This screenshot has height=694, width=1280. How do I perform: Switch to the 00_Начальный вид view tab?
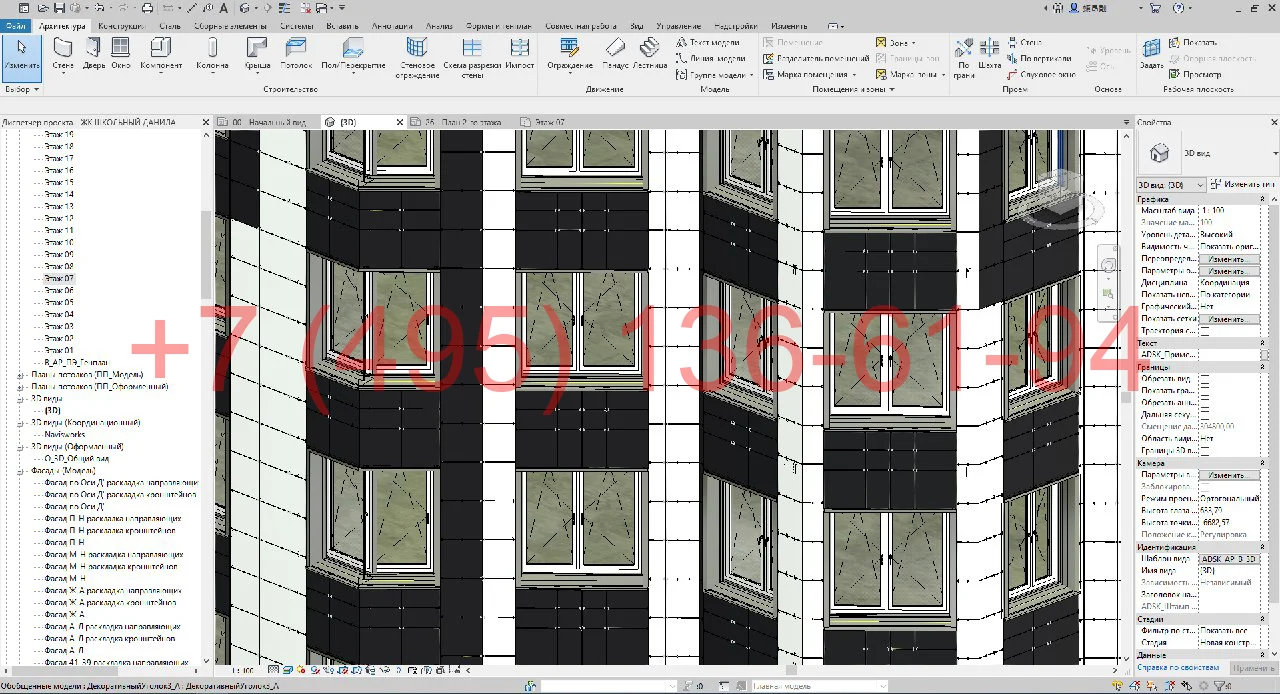tap(268, 122)
